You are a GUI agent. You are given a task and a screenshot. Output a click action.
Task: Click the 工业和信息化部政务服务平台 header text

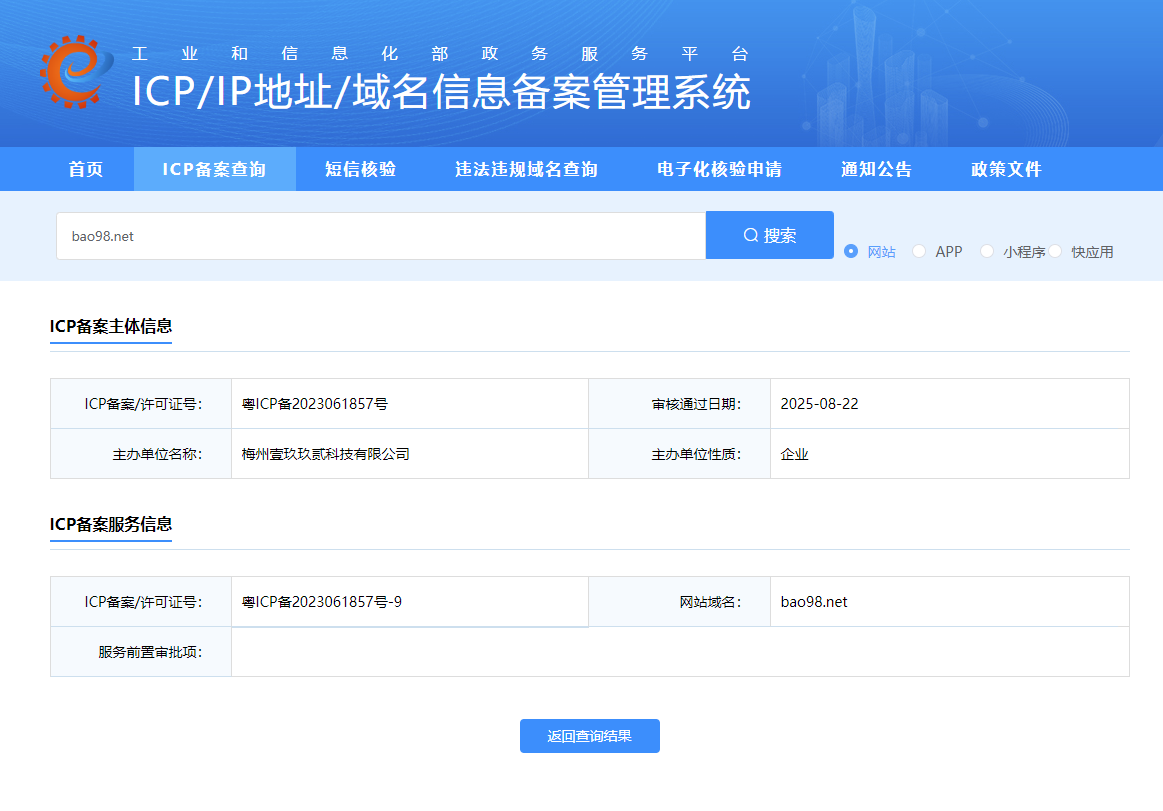441,53
